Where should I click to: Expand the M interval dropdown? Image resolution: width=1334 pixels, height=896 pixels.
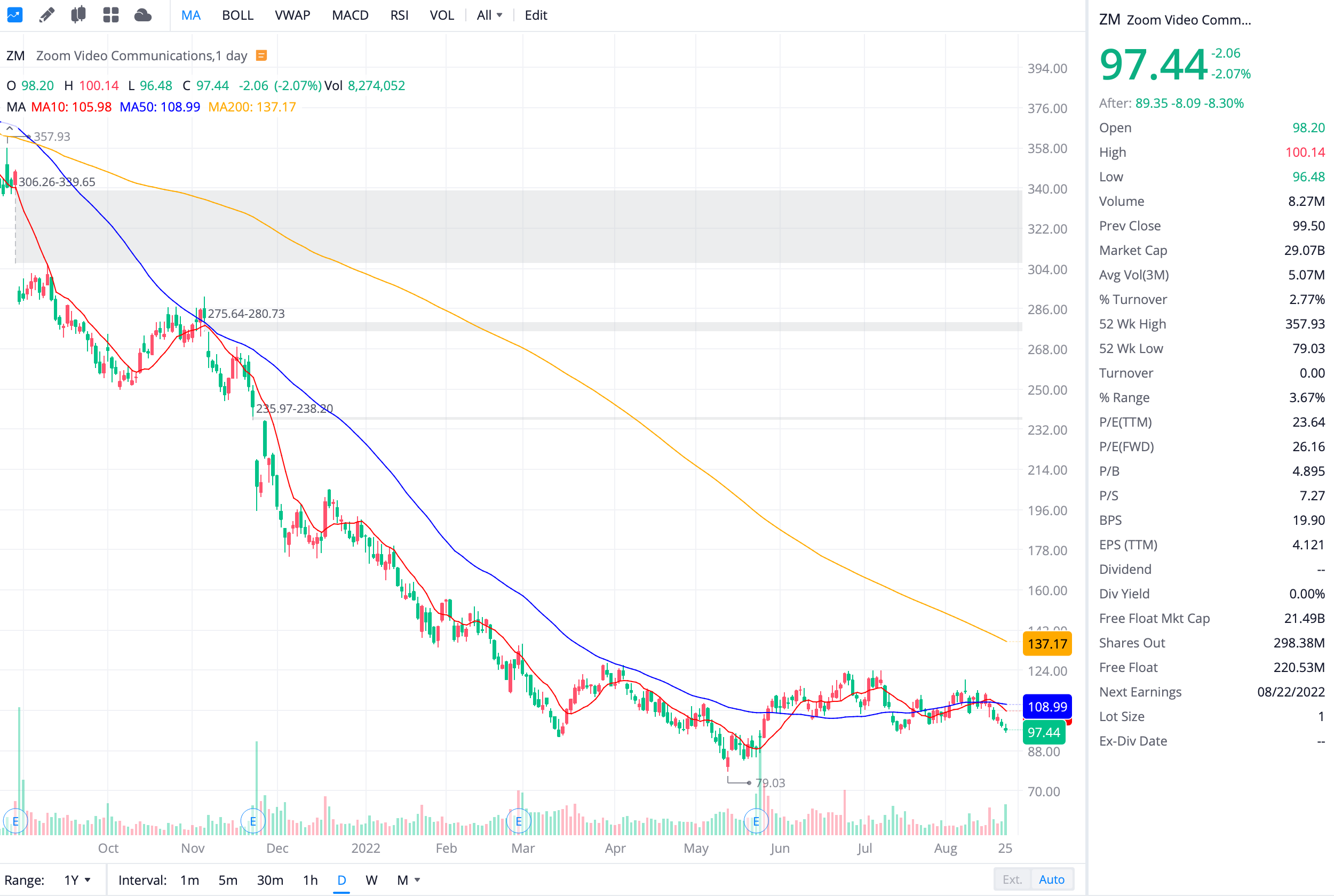pos(409,880)
